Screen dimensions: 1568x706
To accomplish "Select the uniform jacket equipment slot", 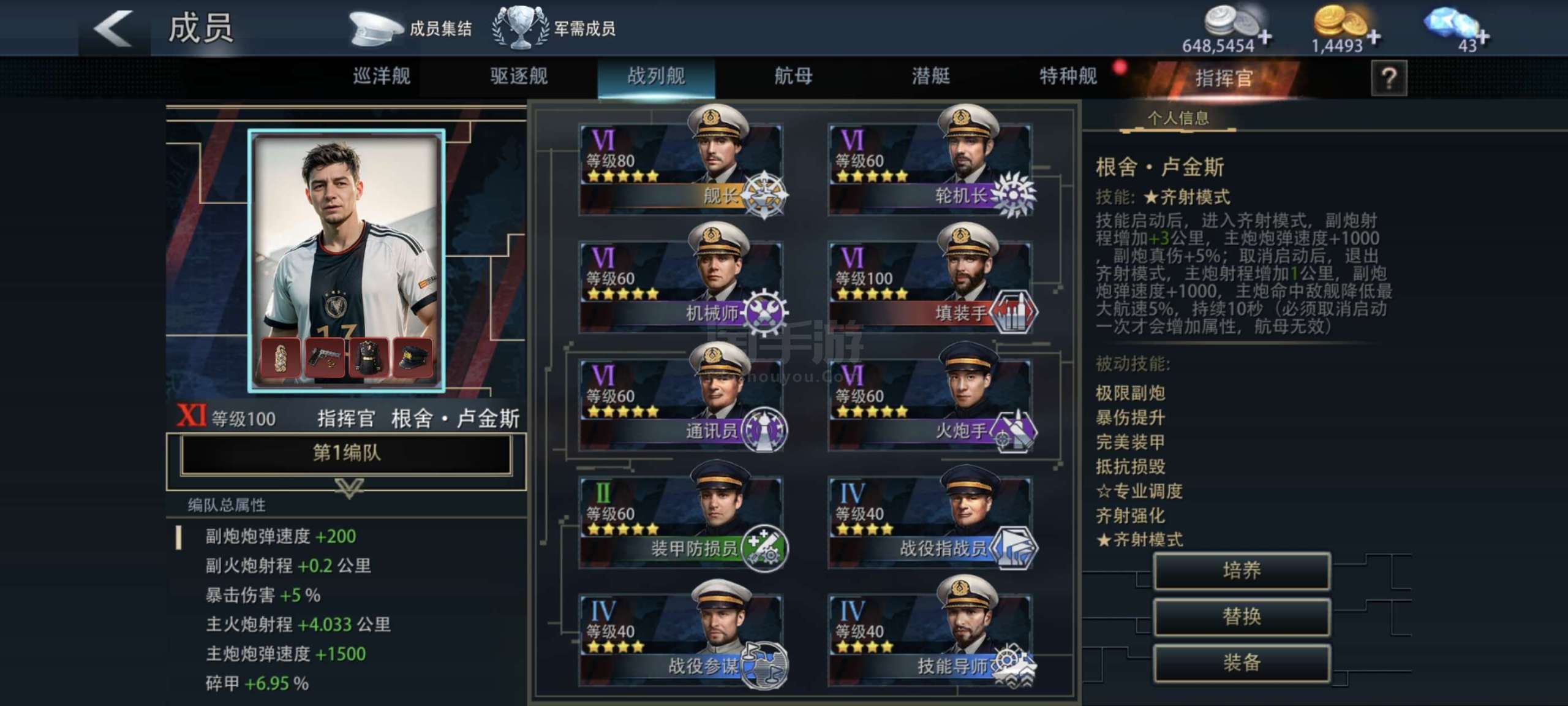I will point(369,357).
